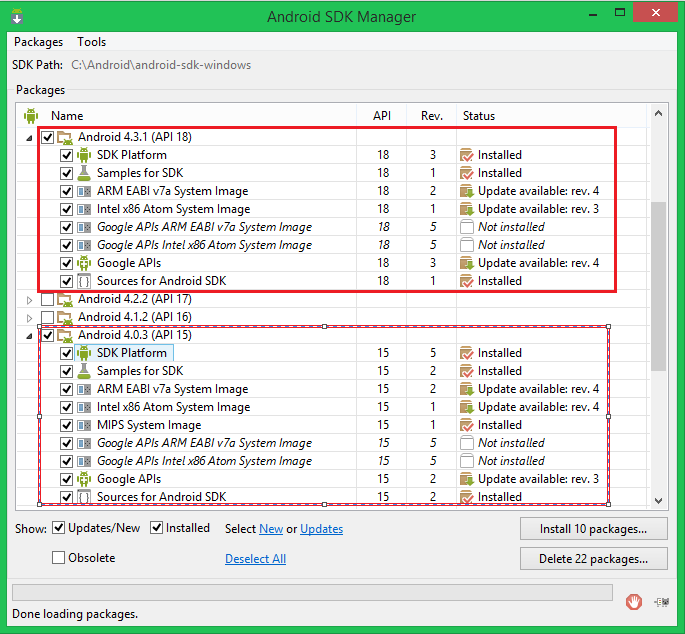Click the not-installed icon for API 15 Google APIs Intel x86
The image size is (685, 634).
[467, 461]
